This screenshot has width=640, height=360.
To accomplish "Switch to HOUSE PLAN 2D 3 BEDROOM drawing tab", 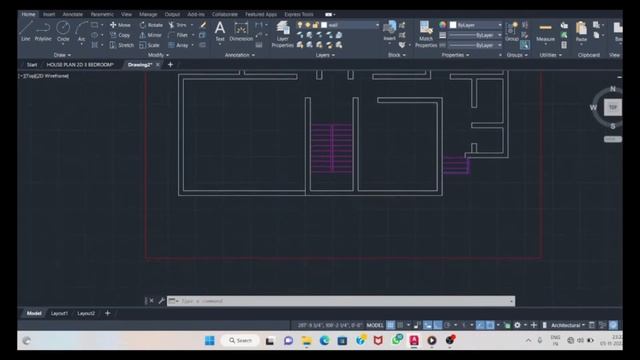I will pyautogui.click(x=80, y=64).
